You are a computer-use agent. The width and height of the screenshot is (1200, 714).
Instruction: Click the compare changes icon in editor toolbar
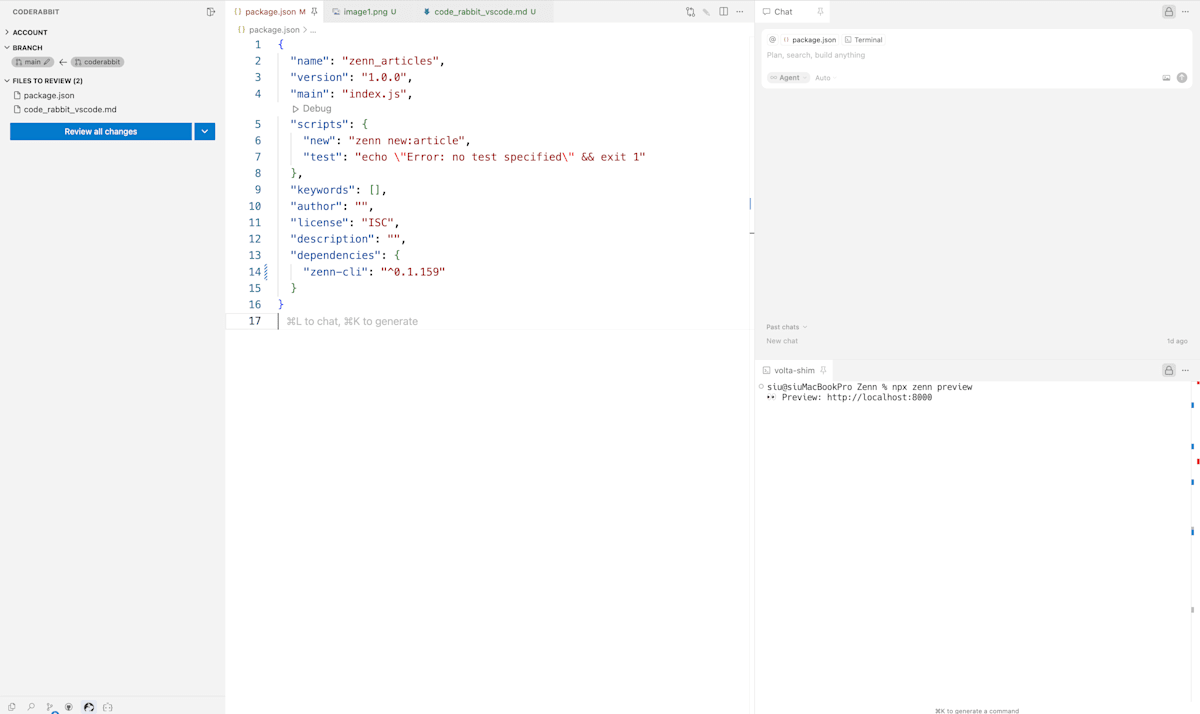pyautogui.click(x=690, y=12)
